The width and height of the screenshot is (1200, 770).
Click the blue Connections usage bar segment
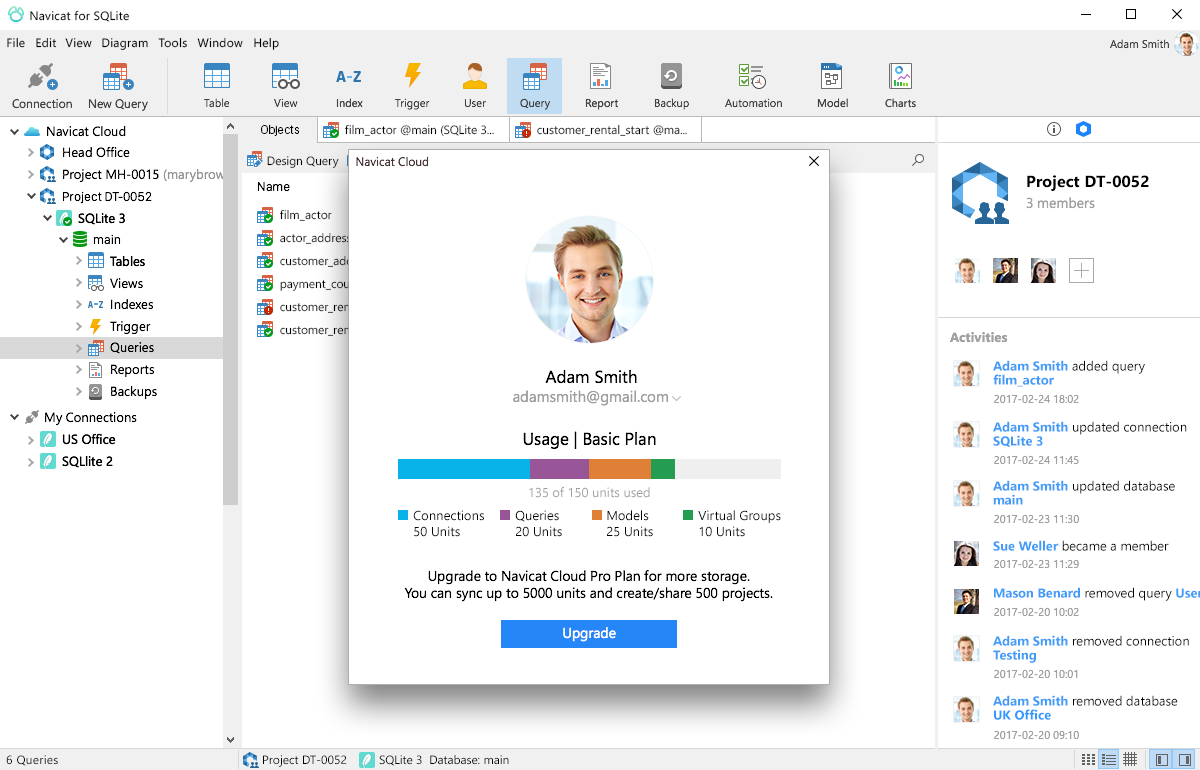(x=463, y=469)
